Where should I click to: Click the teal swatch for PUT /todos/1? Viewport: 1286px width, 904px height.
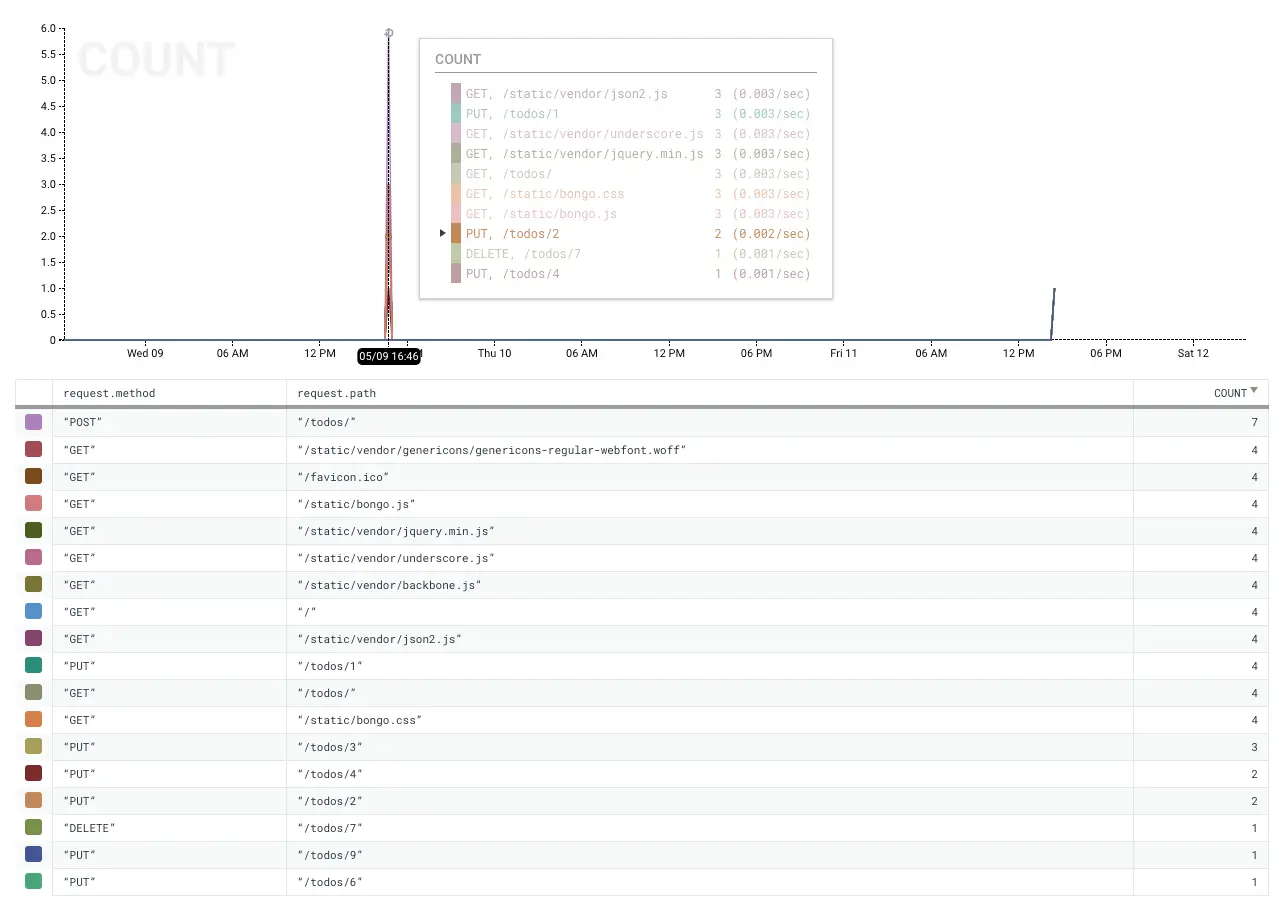[33, 665]
